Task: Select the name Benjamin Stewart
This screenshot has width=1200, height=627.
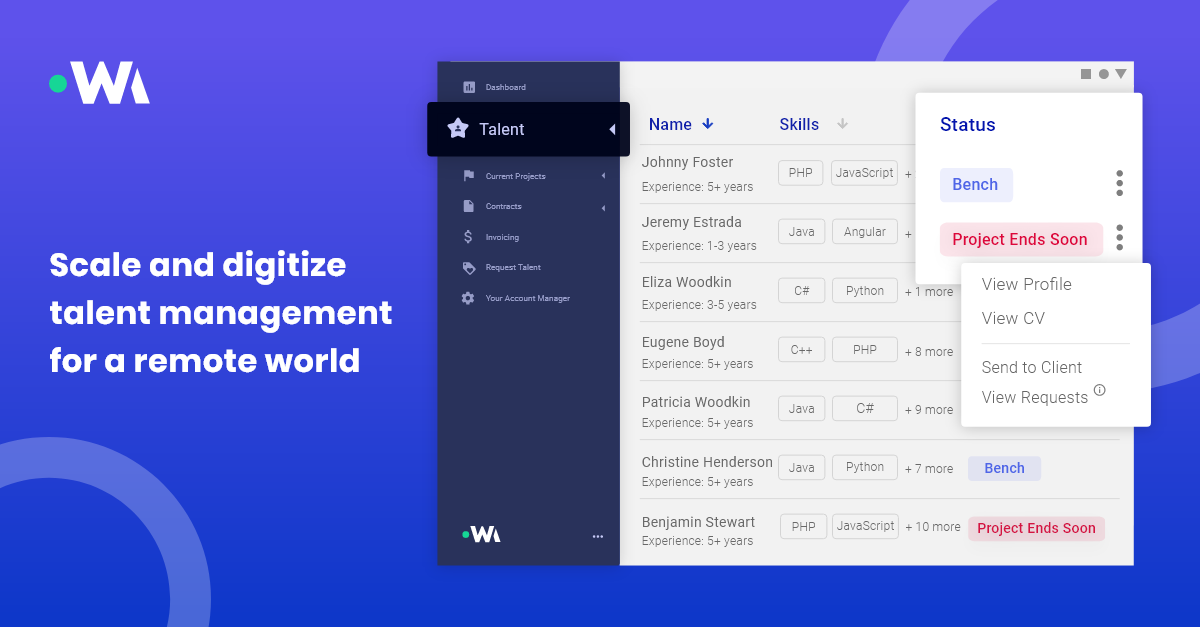Action: (698, 522)
